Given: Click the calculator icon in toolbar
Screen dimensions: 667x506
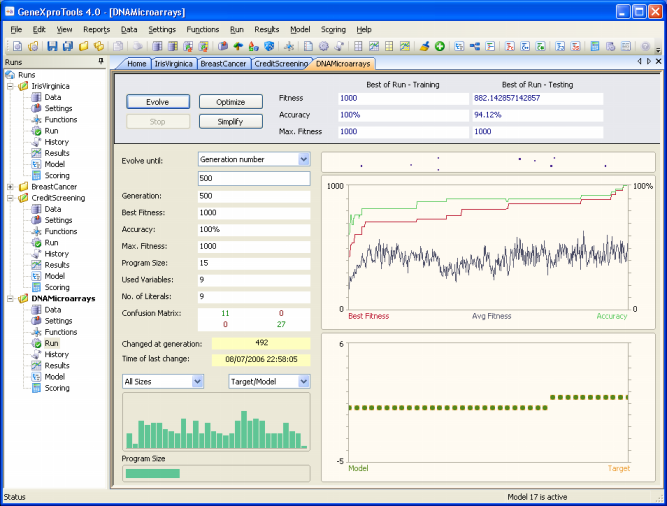Looking at the screenshot, I should (595, 46).
